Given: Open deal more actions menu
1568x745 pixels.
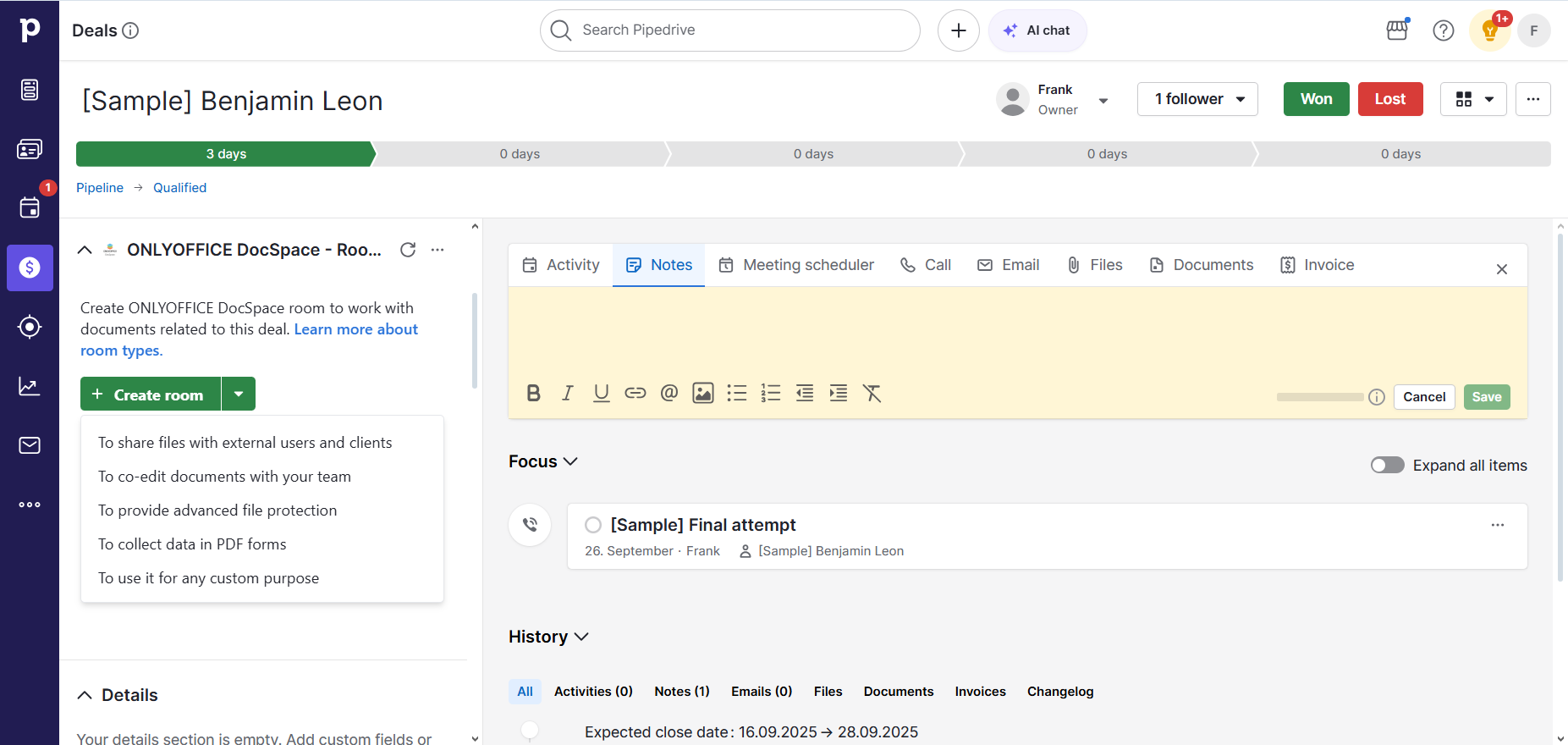Looking at the screenshot, I should [x=1533, y=99].
